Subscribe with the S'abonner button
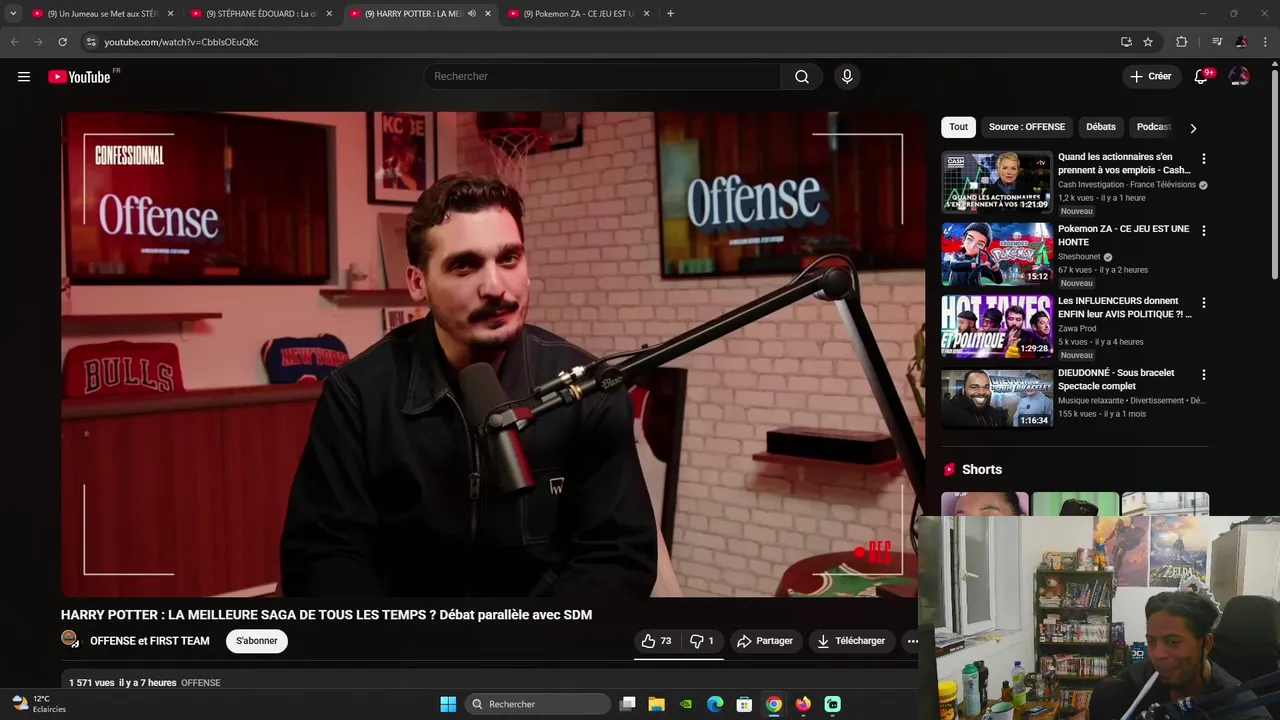The height and width of the screenshot is (720, 1280). 257,641
